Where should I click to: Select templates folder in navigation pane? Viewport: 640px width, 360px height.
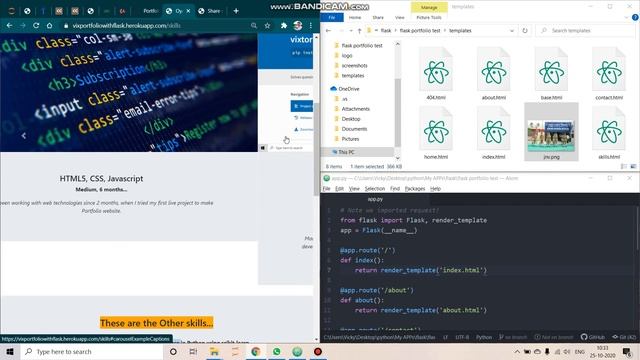tap(353, 76)
